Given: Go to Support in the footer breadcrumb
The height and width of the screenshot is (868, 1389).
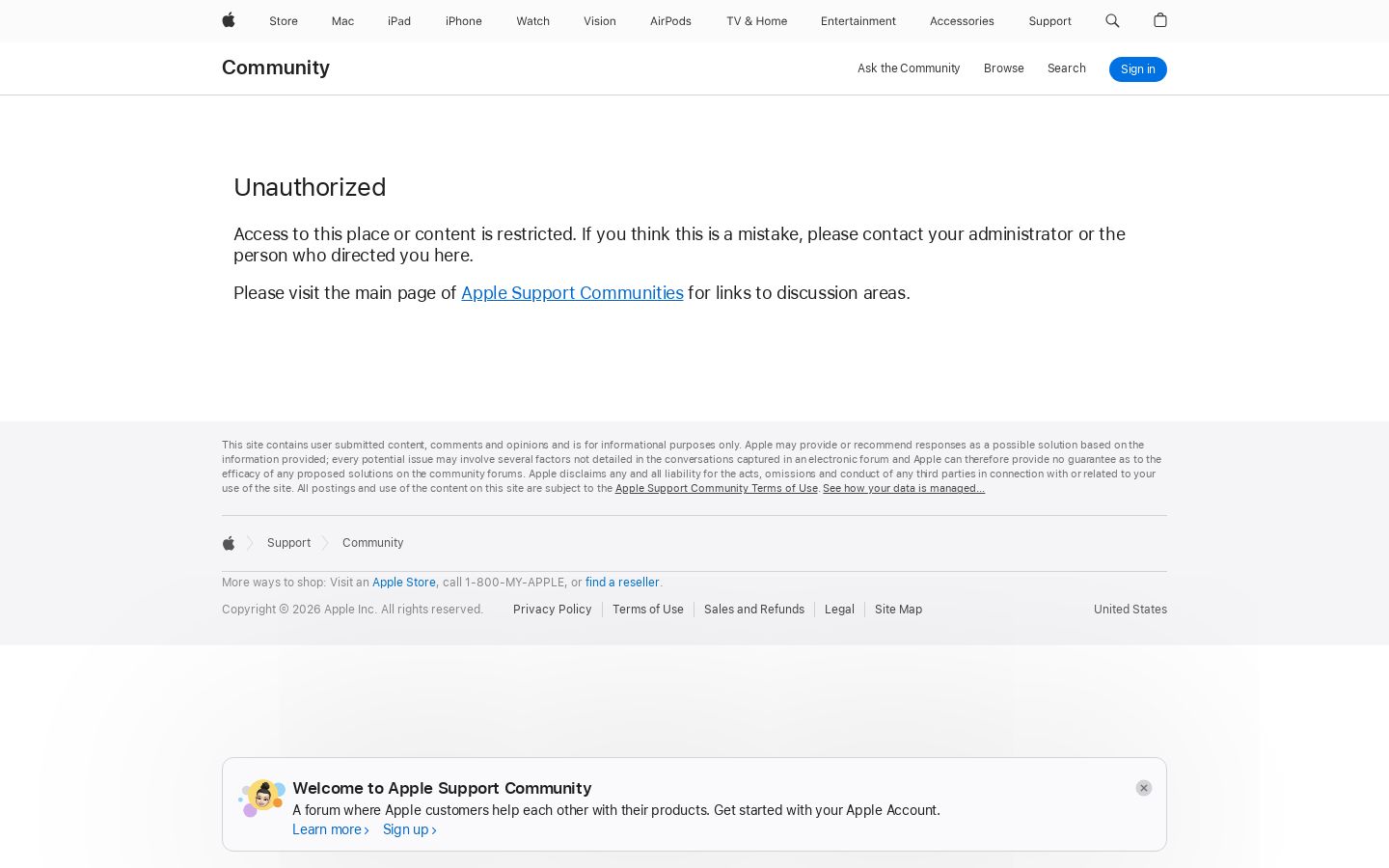Looking at the screenshot, I should tap(288, 543).
